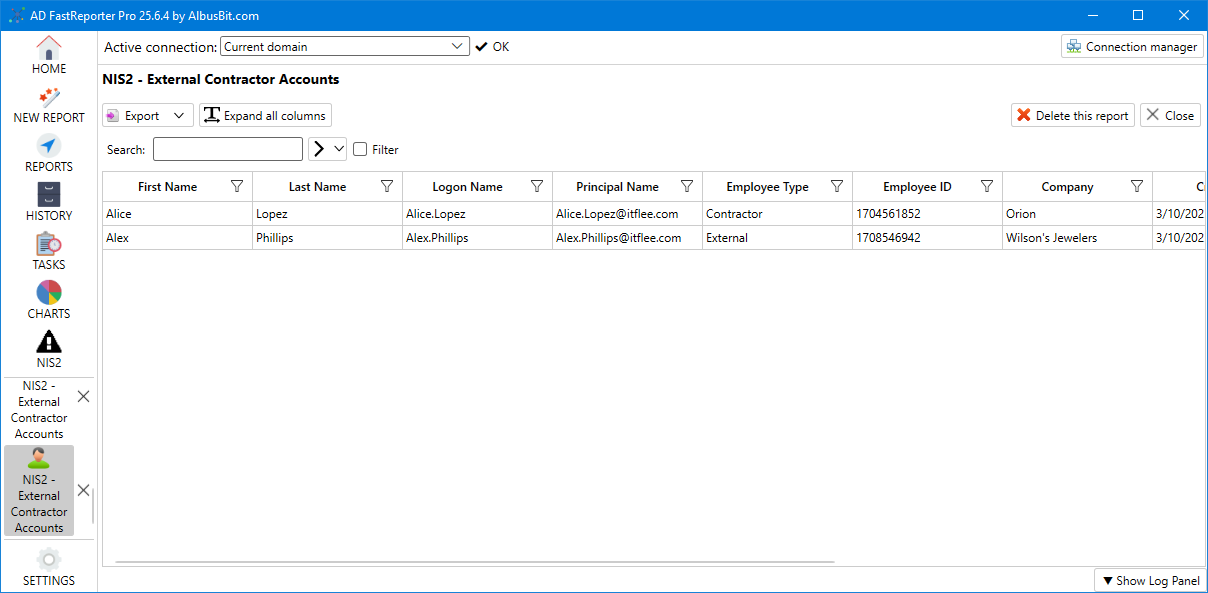Select employee ID 1708546942

coord(927,238)
